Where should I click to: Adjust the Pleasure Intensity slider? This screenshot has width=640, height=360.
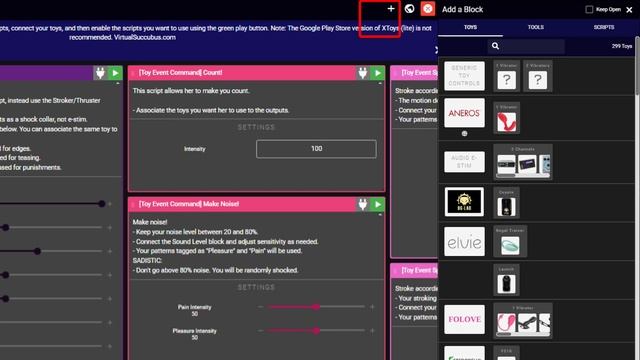tap(316, 330)
